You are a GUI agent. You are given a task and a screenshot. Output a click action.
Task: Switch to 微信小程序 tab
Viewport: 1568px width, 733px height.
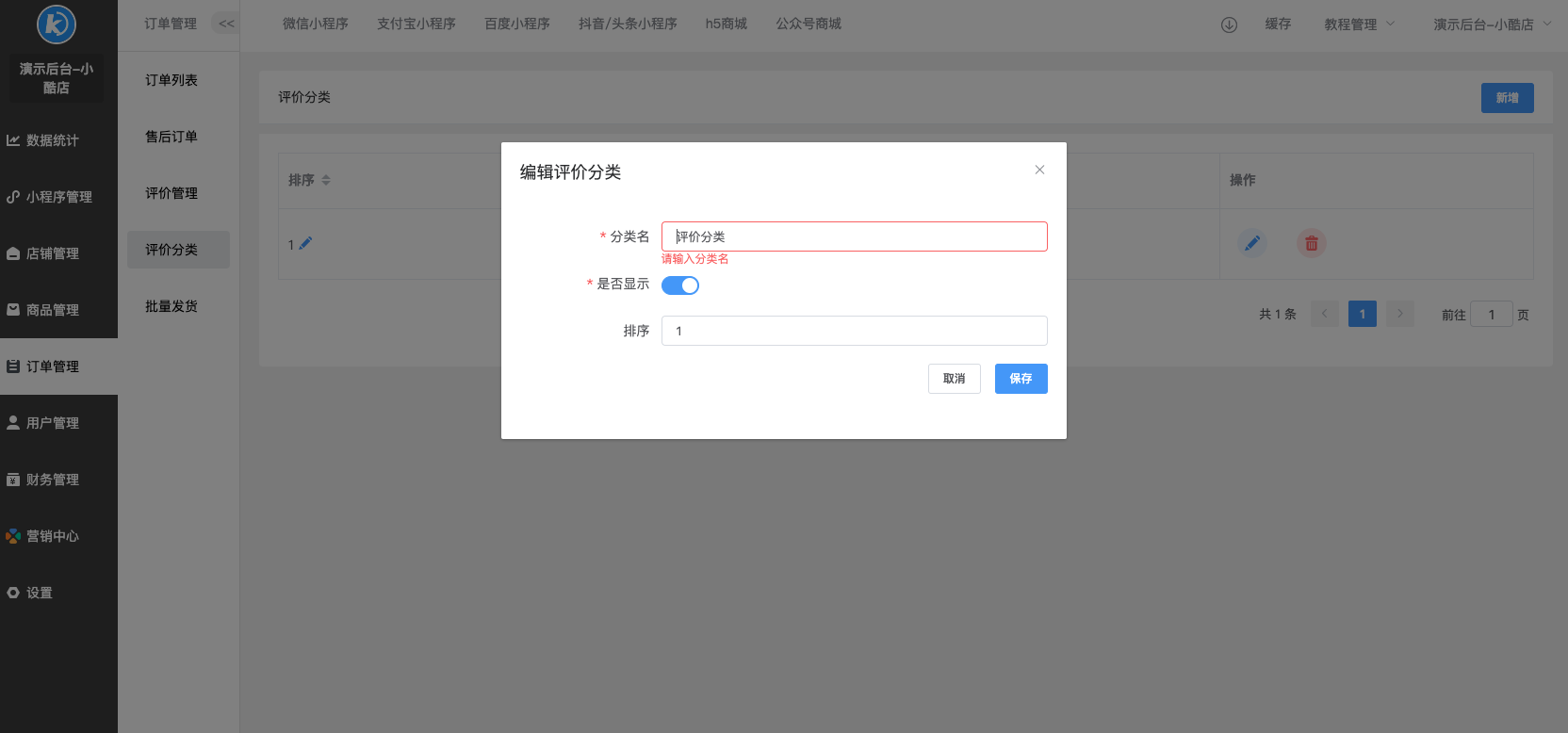click(316, 24)
